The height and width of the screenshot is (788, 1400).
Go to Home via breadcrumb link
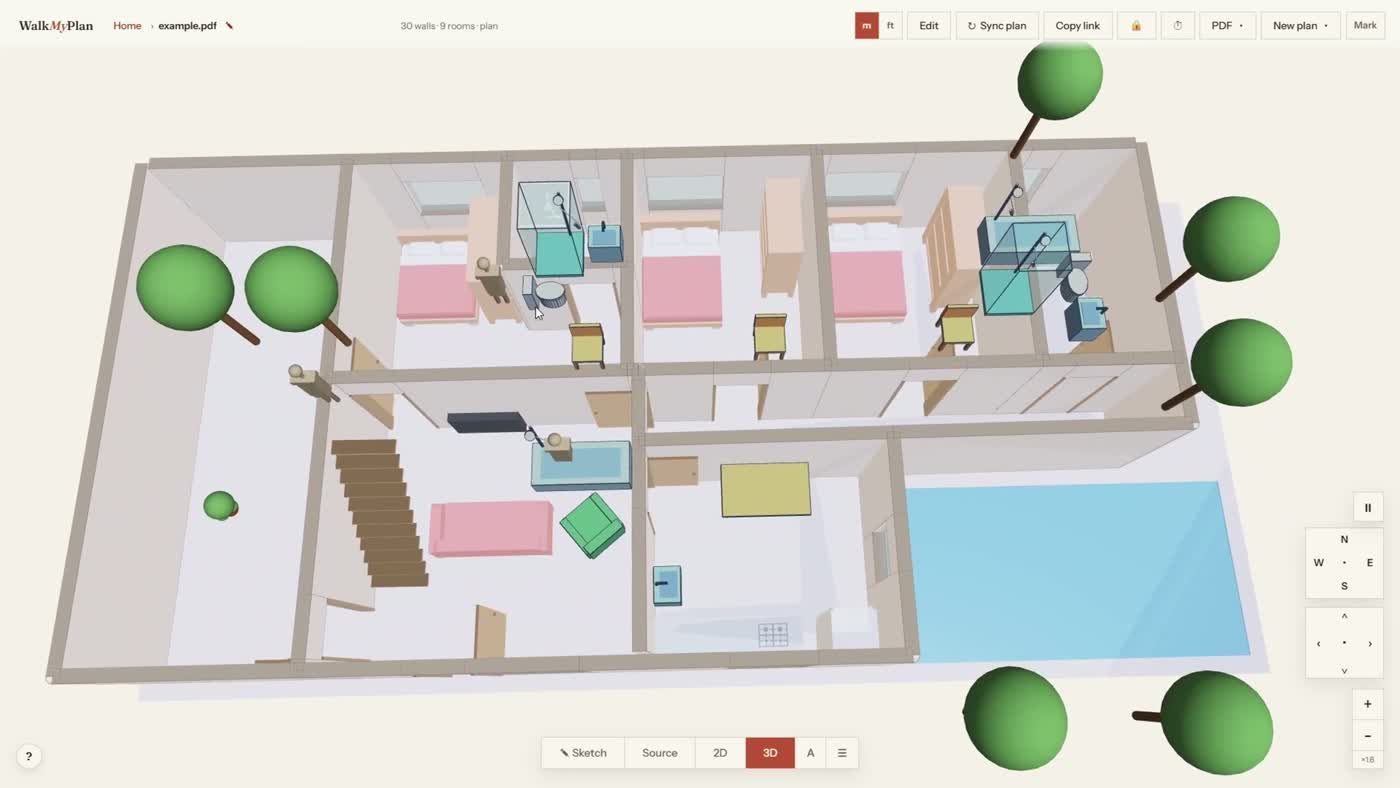pos(127,26)
